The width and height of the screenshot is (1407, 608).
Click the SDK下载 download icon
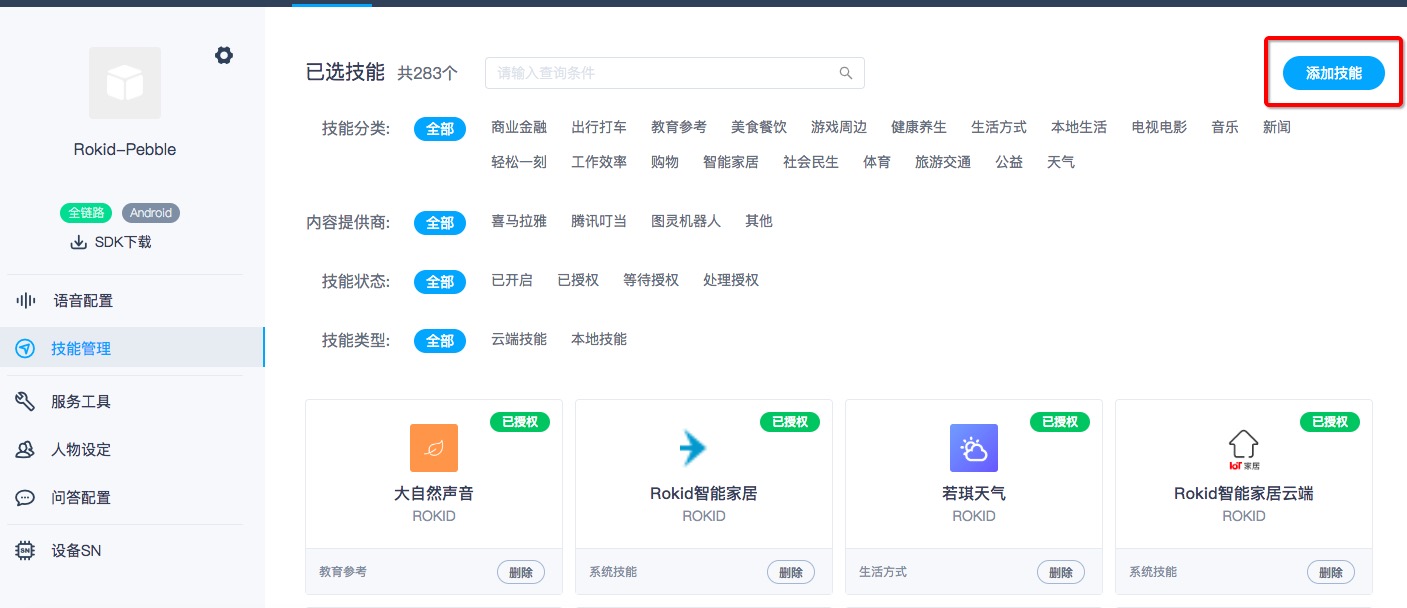tap(78, 242)
